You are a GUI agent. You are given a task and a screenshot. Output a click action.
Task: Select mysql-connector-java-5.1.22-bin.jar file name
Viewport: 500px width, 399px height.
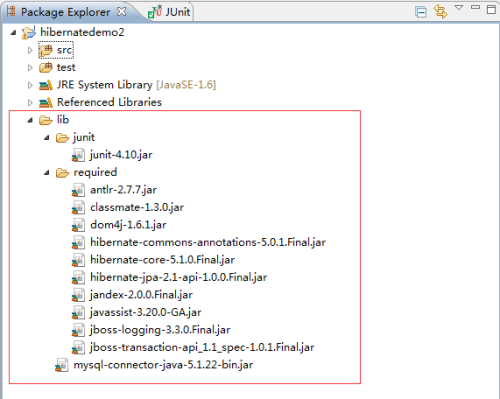click(163, 365)
